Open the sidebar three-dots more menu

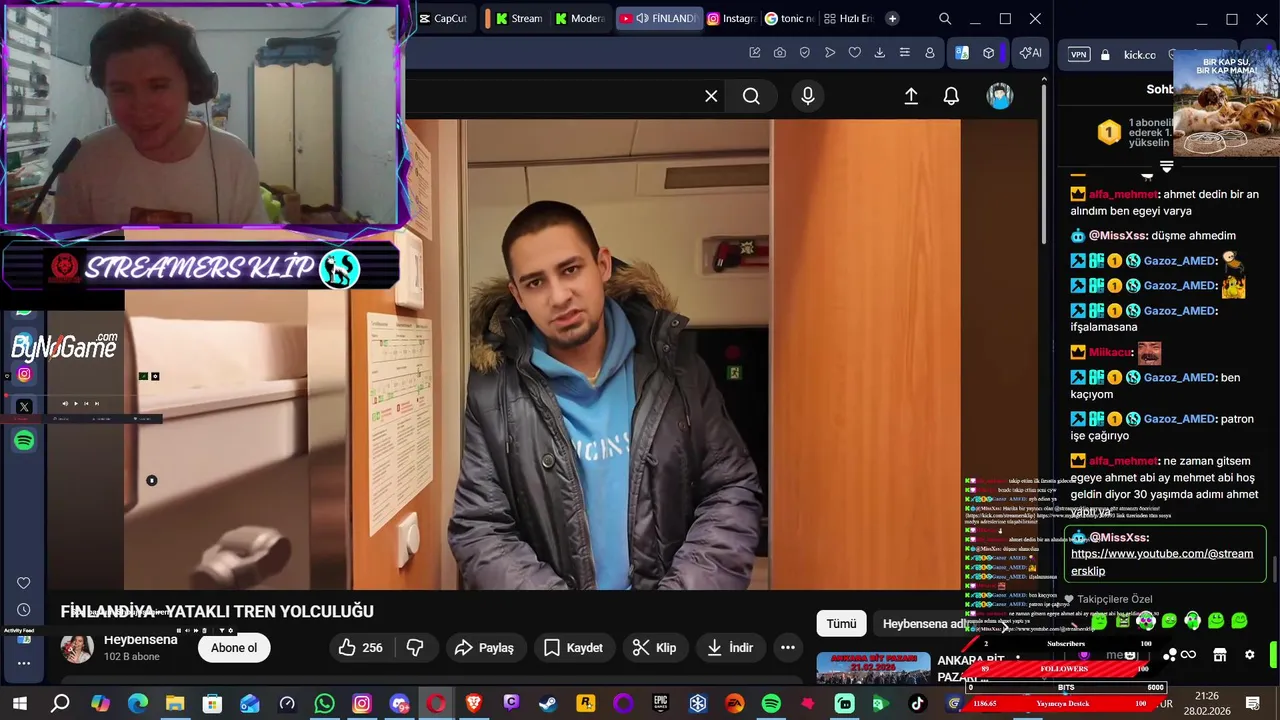24,663
